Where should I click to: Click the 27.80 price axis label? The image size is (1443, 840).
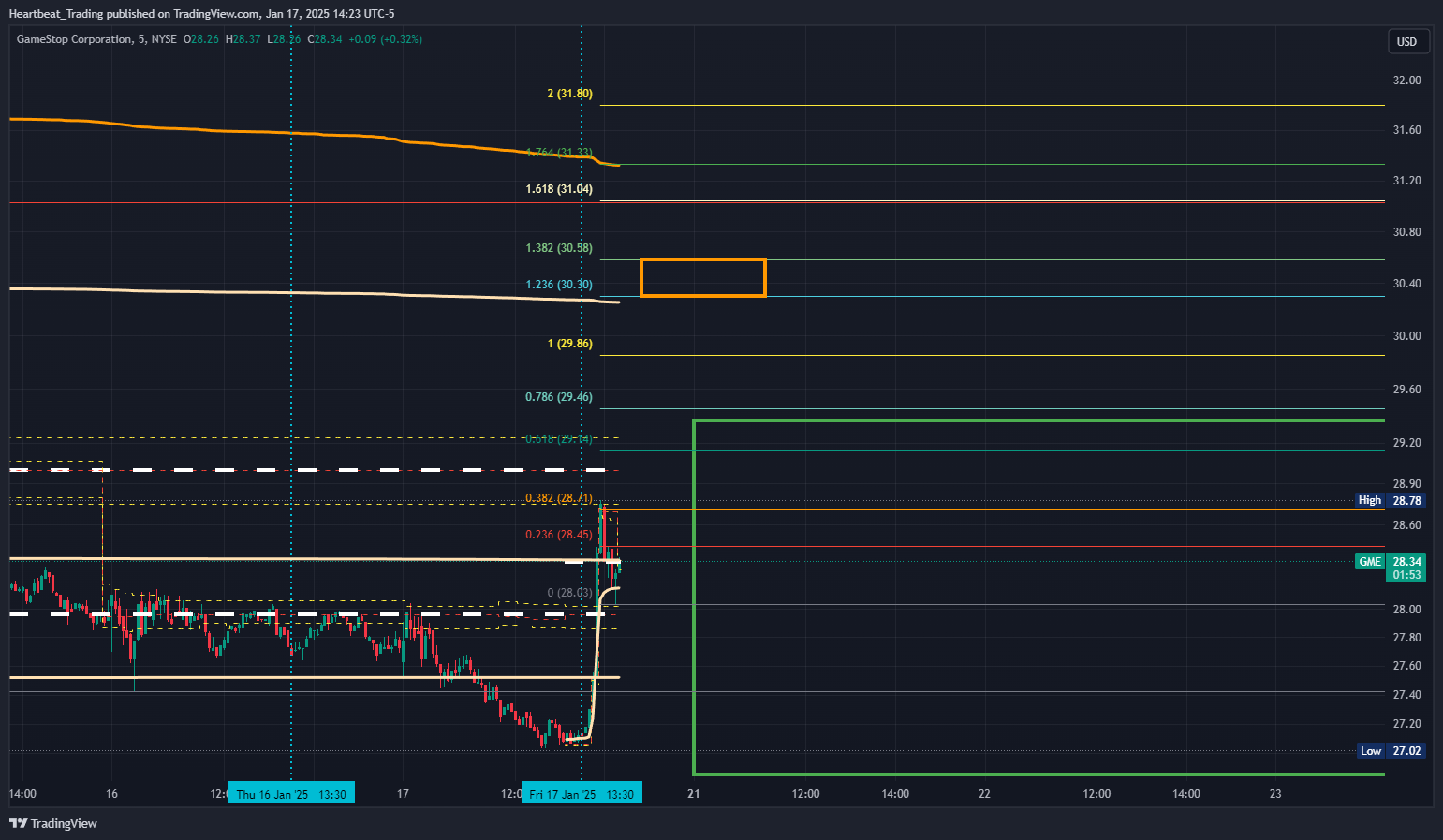click(1406, 638)
